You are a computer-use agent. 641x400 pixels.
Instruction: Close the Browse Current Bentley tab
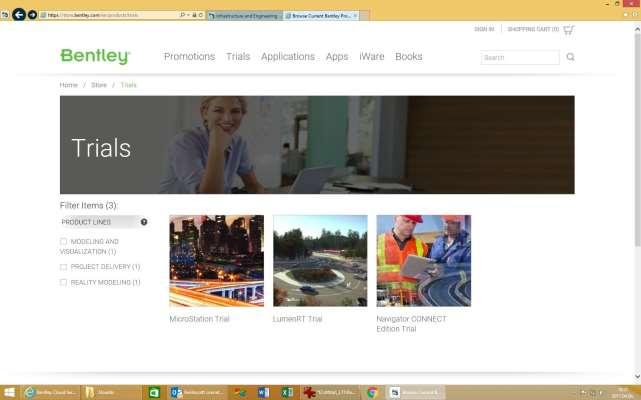pos(355,16)
